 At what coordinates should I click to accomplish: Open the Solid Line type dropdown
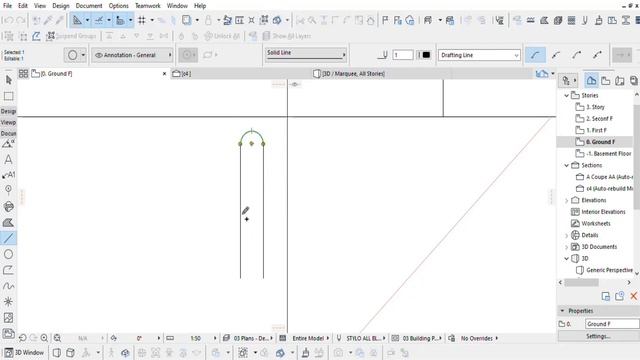306,54
